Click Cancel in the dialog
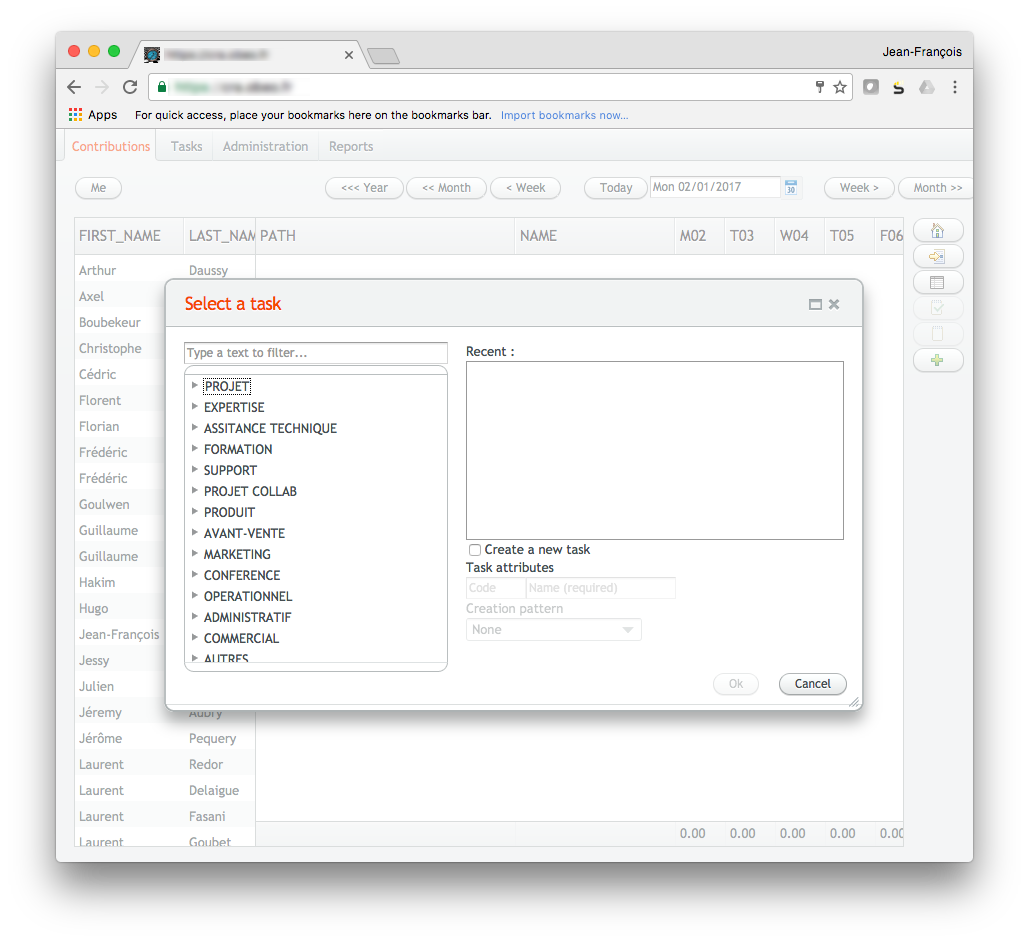Screen dimensions: 1029x942 pyautogui.click(x=812, y=684)
